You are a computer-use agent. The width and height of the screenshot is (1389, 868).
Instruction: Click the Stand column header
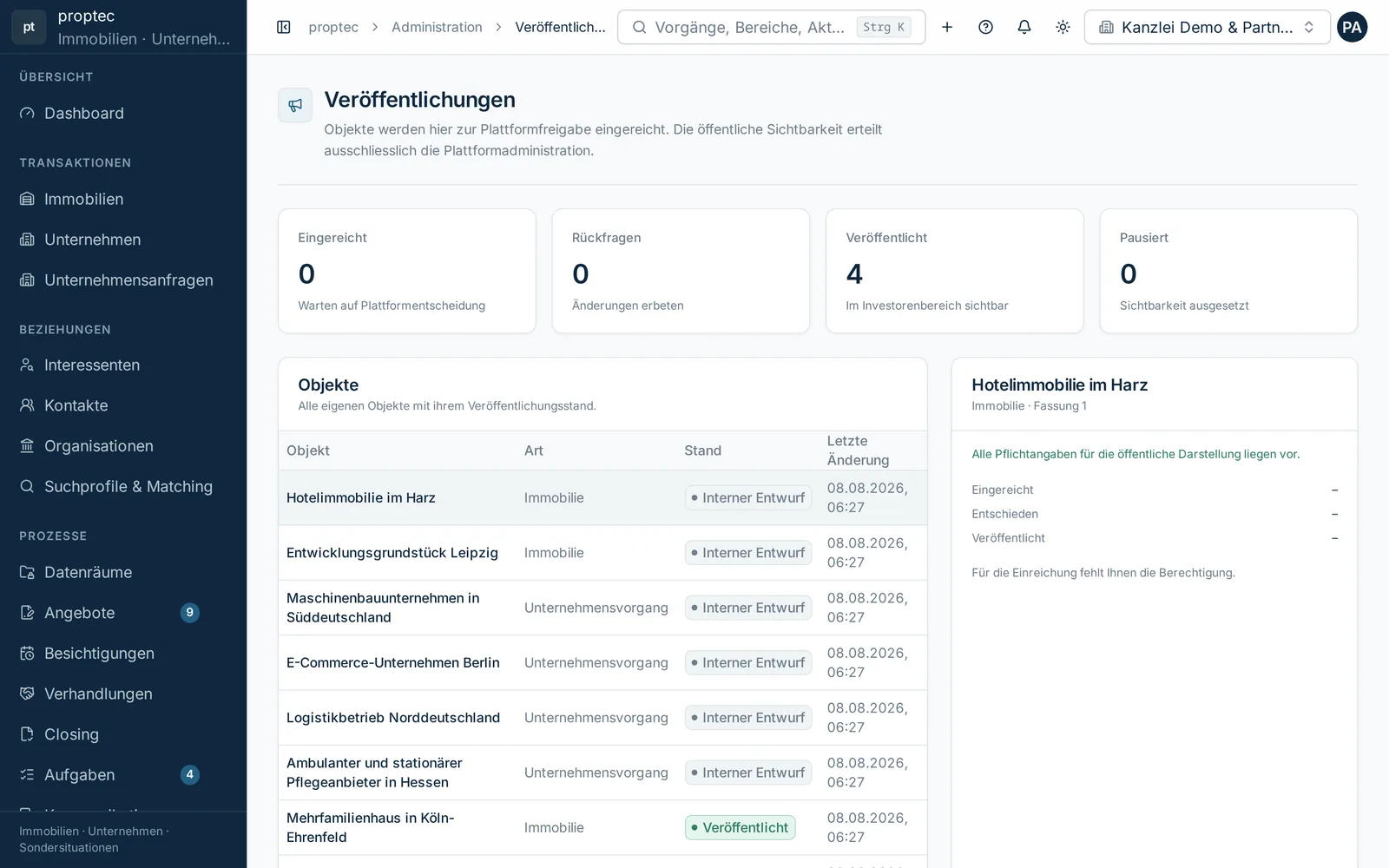pyautogui.click(x=702, y=450)
